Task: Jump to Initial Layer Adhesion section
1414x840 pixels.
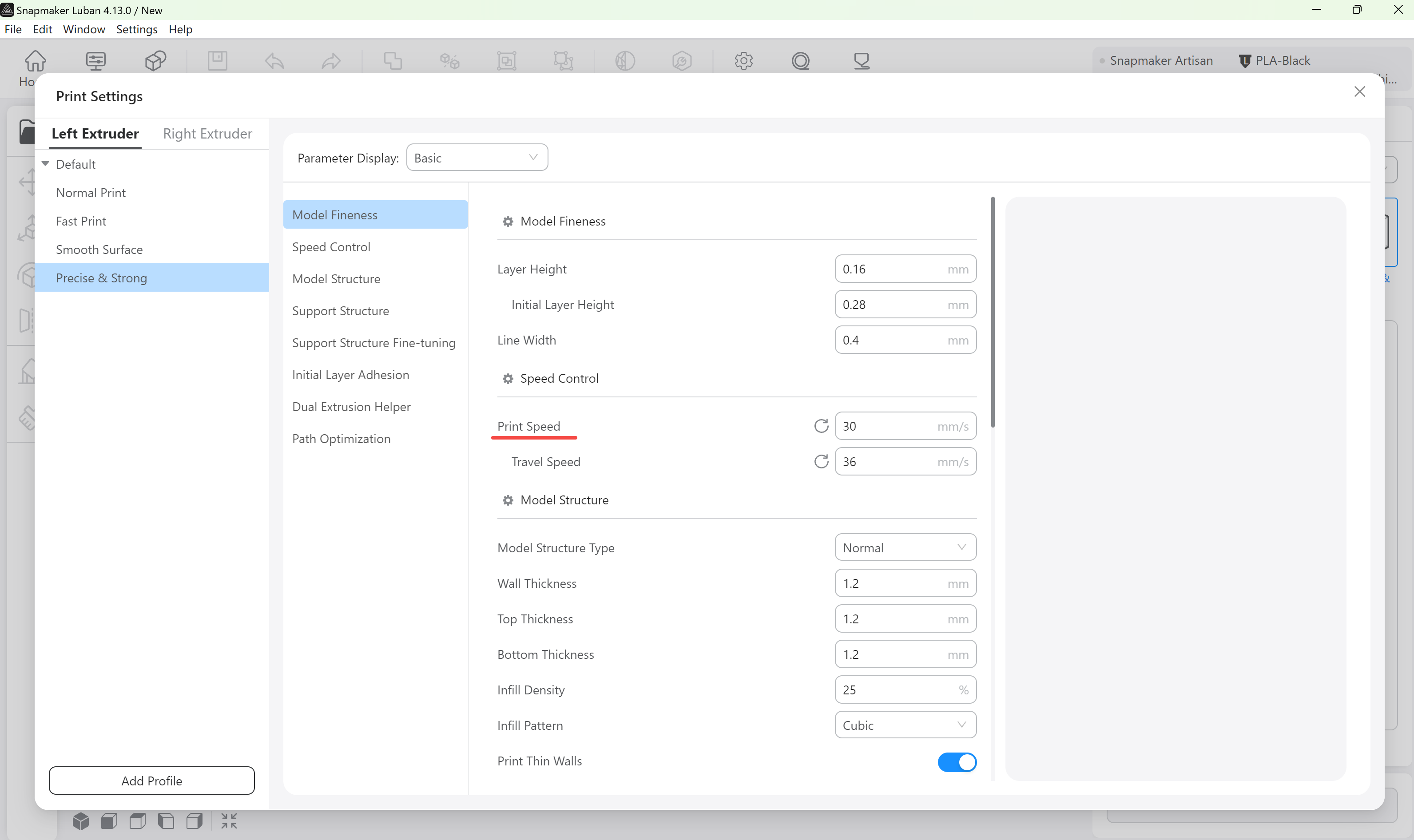Action: 375,375
